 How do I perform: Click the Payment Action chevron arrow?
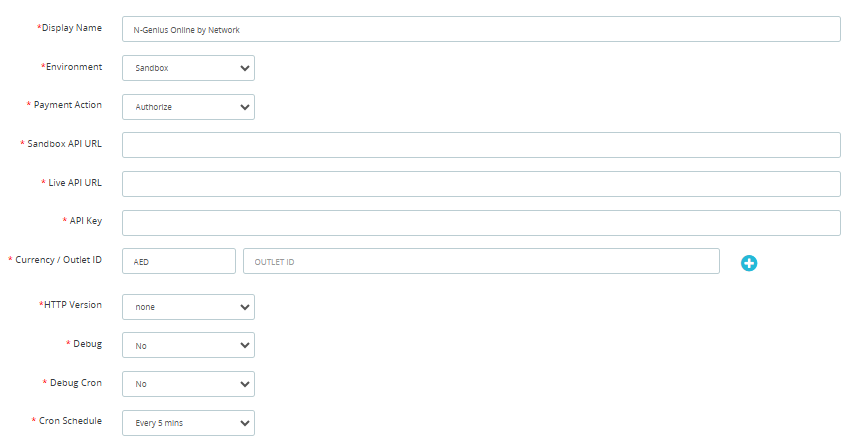pos(245,108)
